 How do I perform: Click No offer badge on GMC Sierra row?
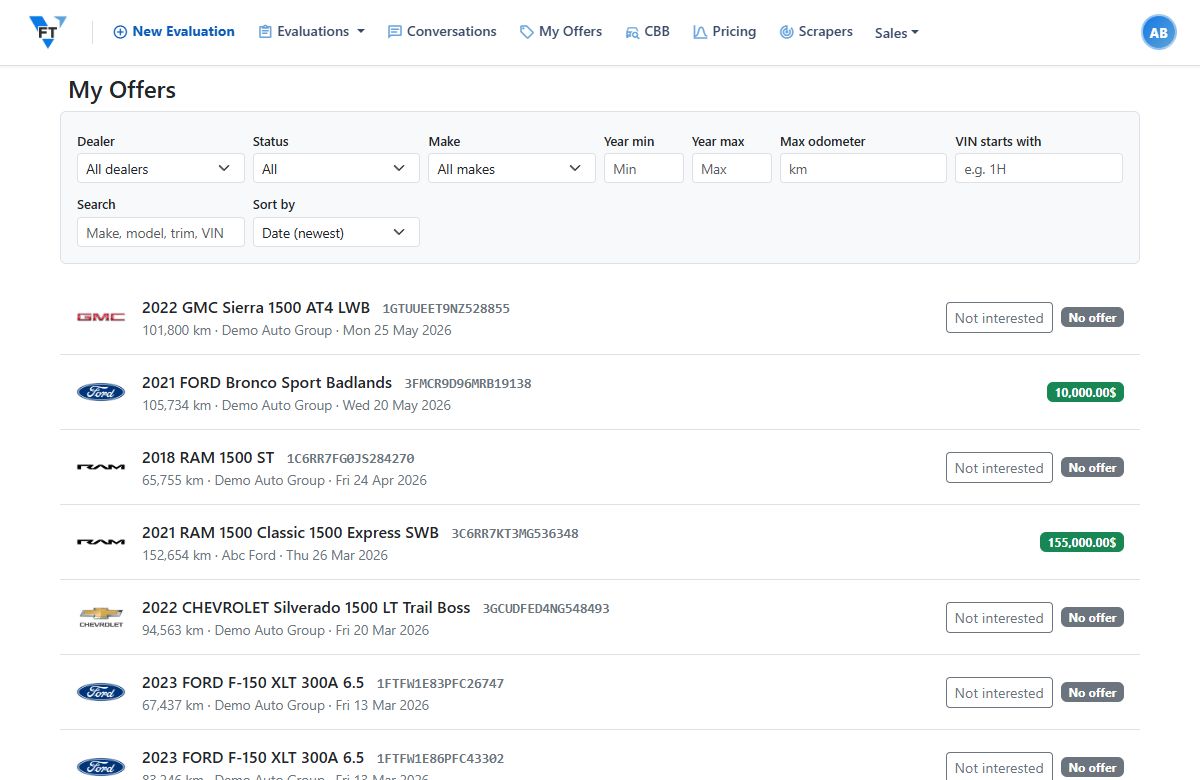[x=1092, y=317]
